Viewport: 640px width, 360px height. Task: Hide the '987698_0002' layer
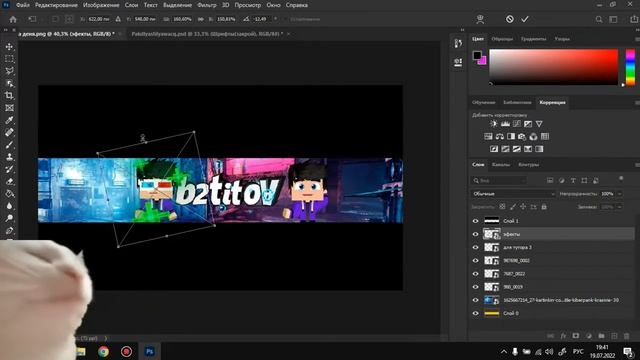click(476, 260)
